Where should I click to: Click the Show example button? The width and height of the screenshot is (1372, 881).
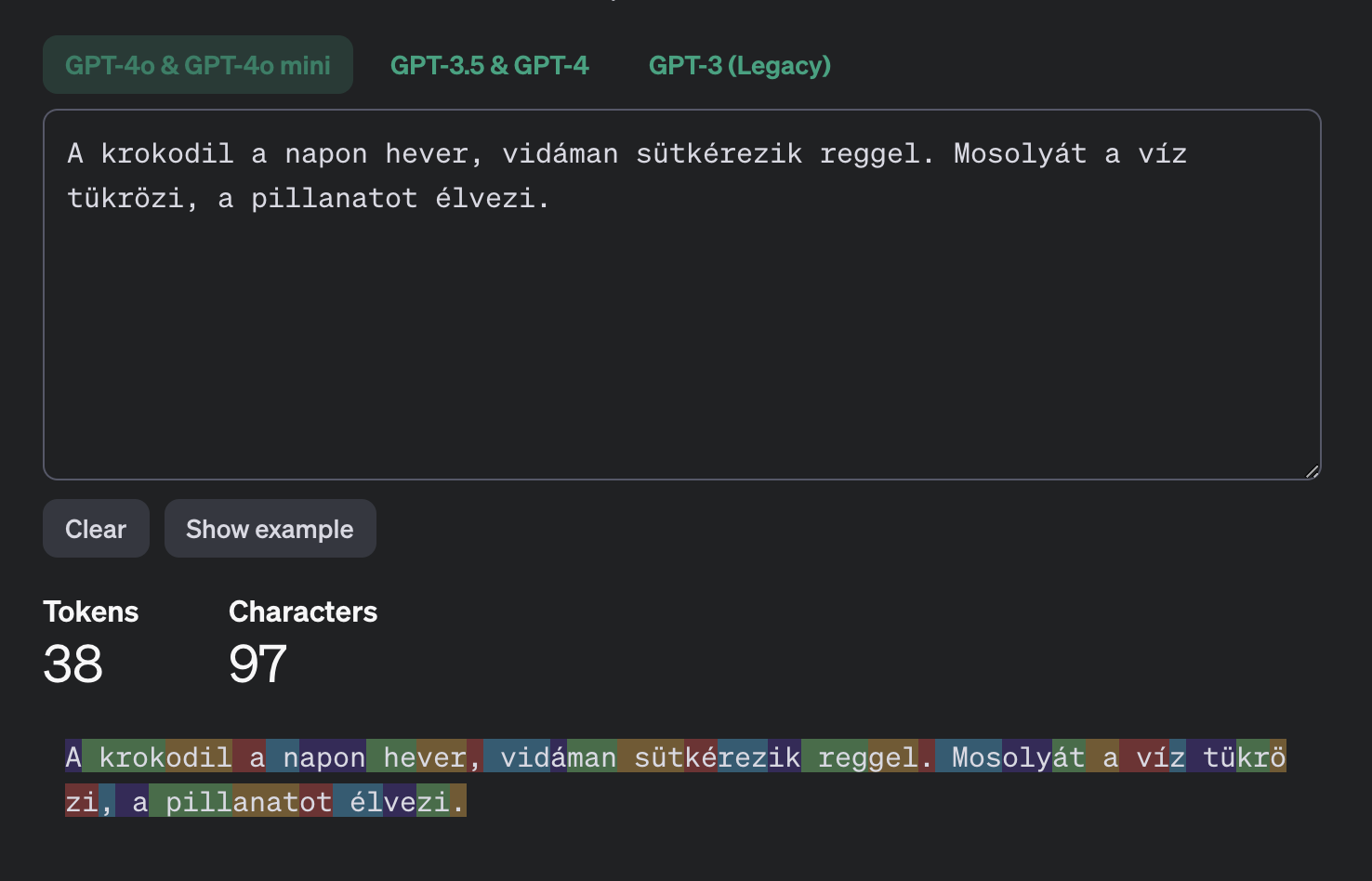[270, 529]
